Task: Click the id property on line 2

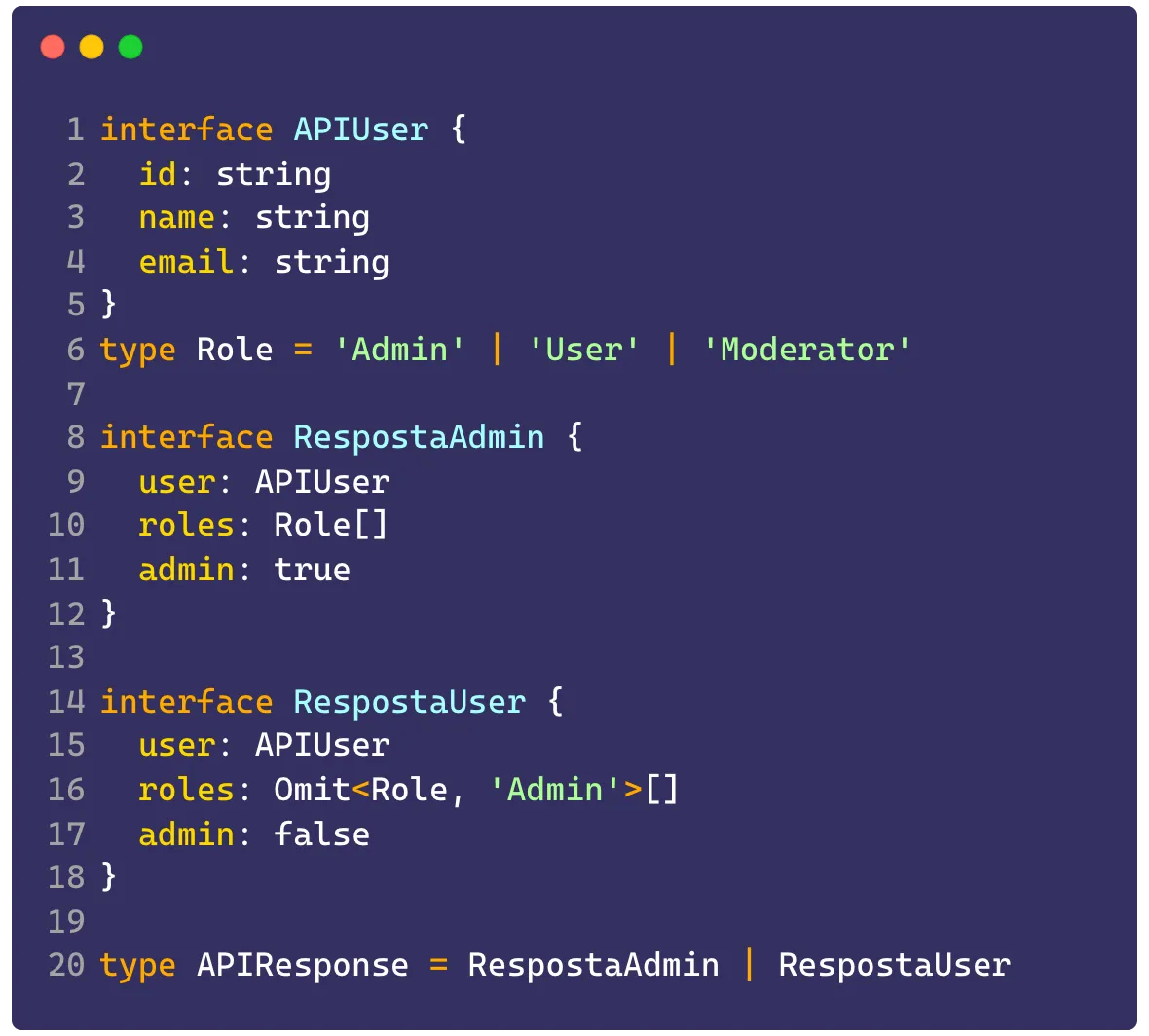Action: click(x=158, y=174)
